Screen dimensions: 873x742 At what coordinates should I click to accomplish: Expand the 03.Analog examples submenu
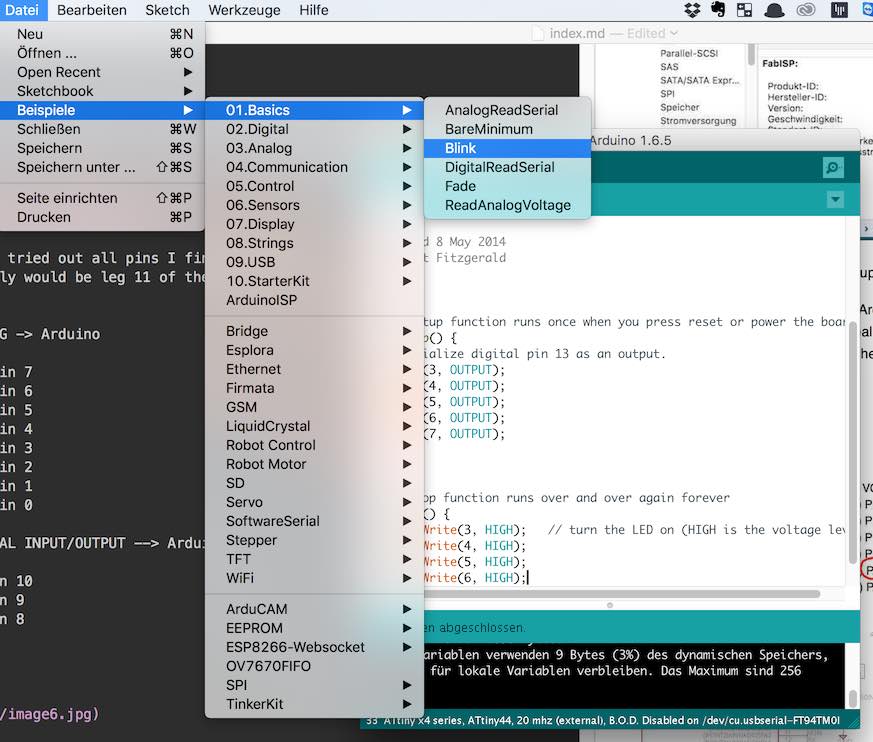(x=315, y=148)
